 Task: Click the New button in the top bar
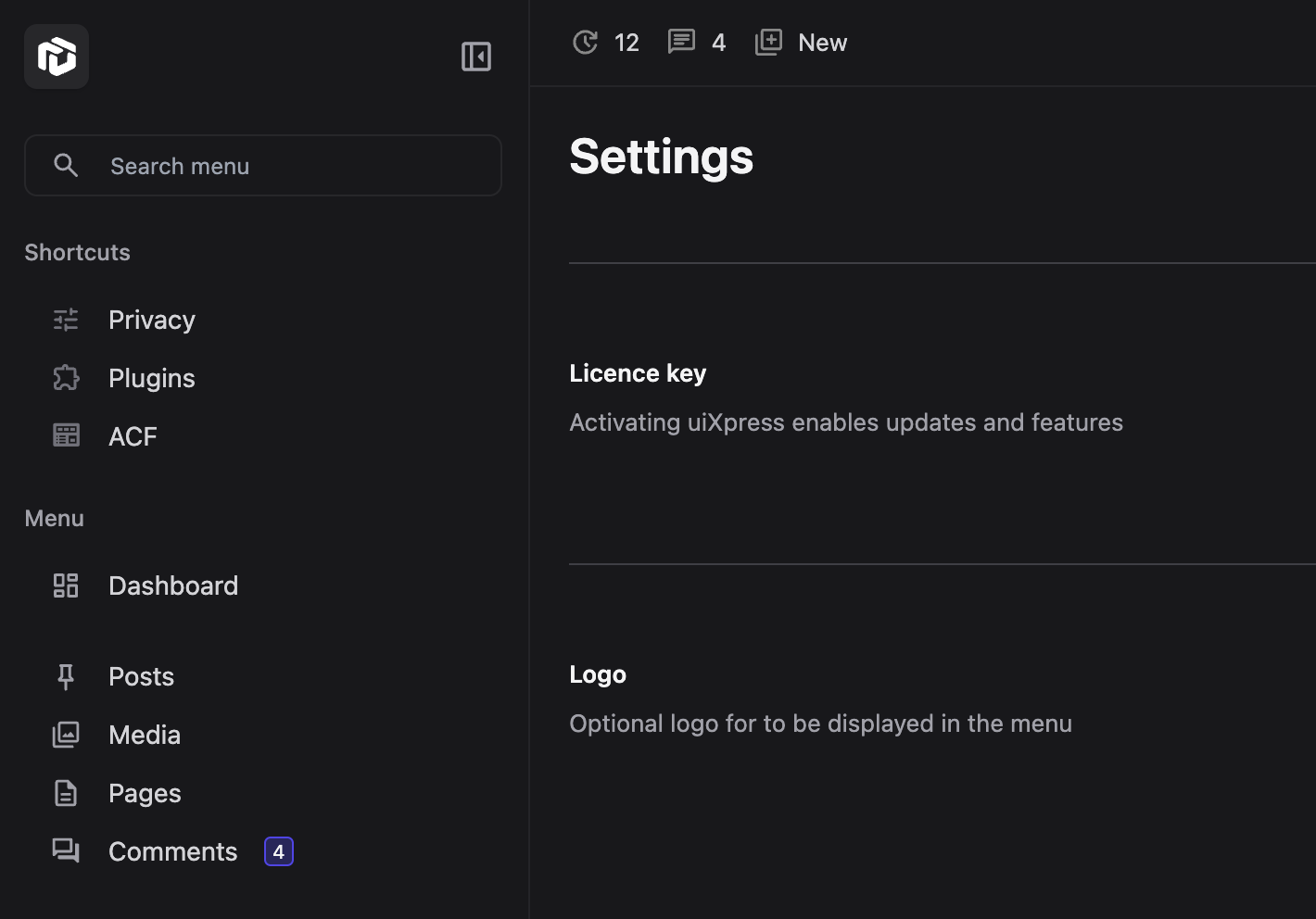click(821, 42)
